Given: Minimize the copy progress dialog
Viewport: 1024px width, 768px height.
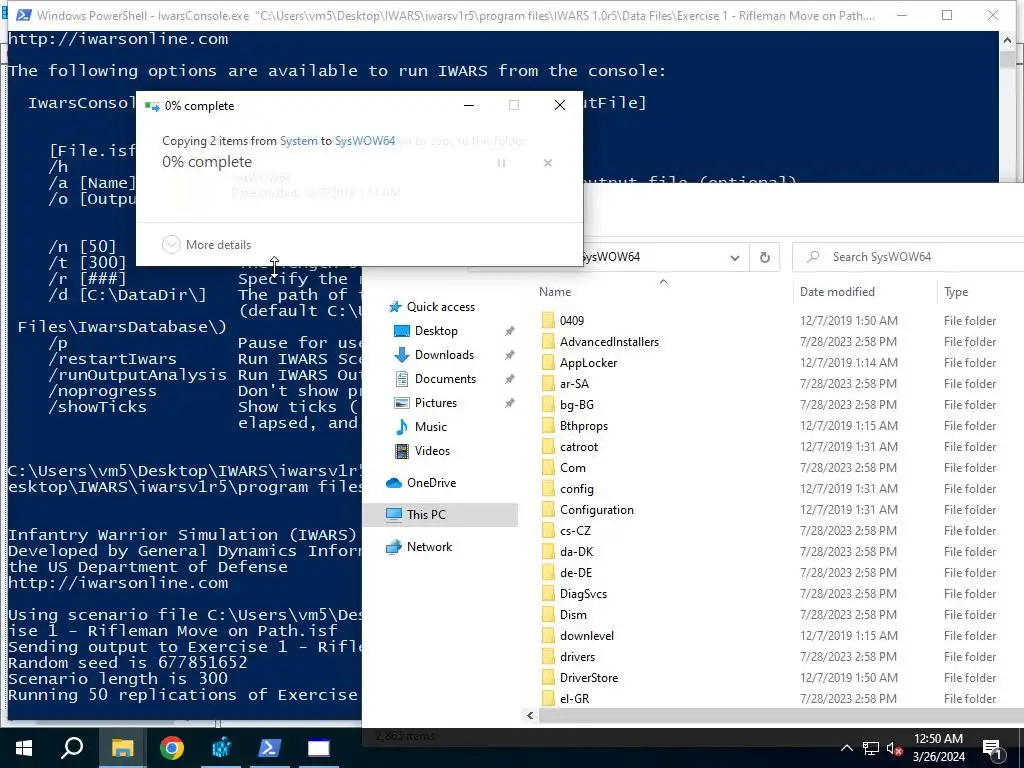Looking at the screenshot, I should pyautogui.click(x=469, y=106).
